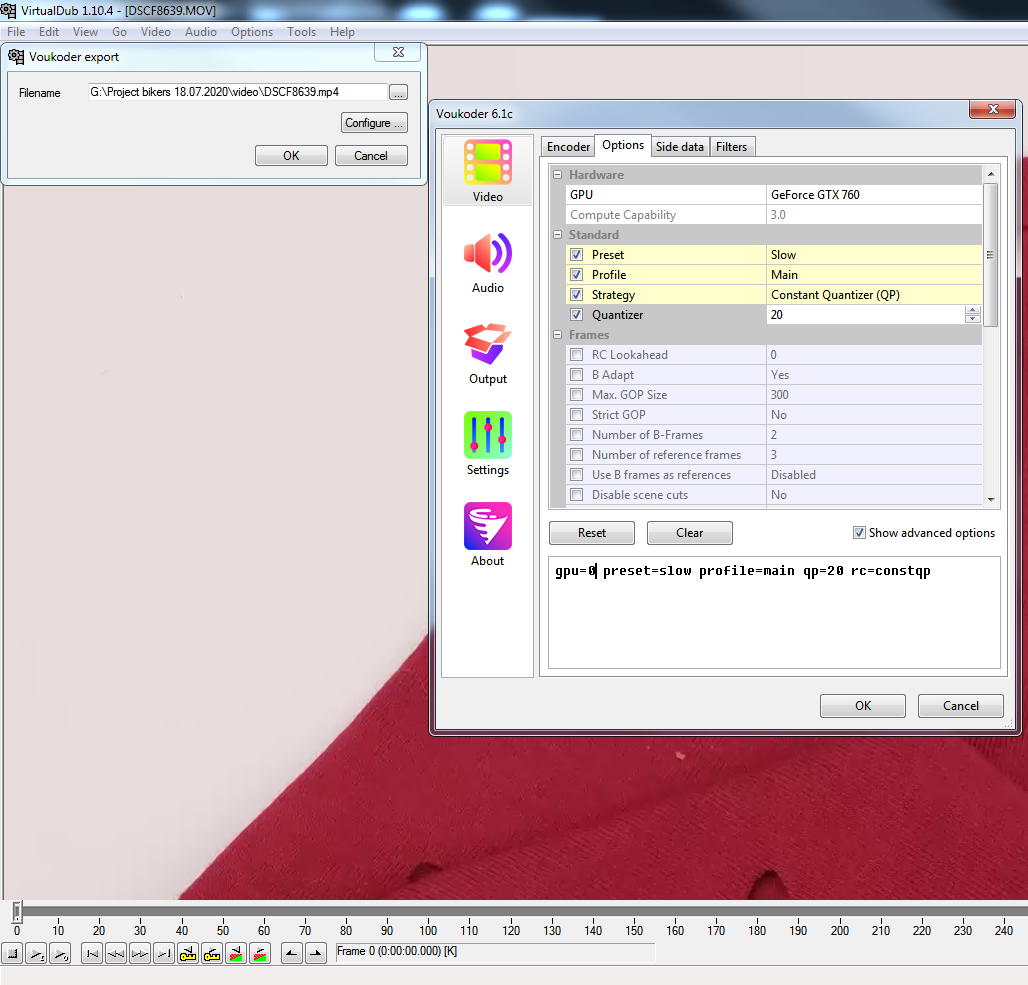Viewport: 1028px width, 985px height.
Task: Uncheck the Preset option checkbox
Action: pos(576,255)
